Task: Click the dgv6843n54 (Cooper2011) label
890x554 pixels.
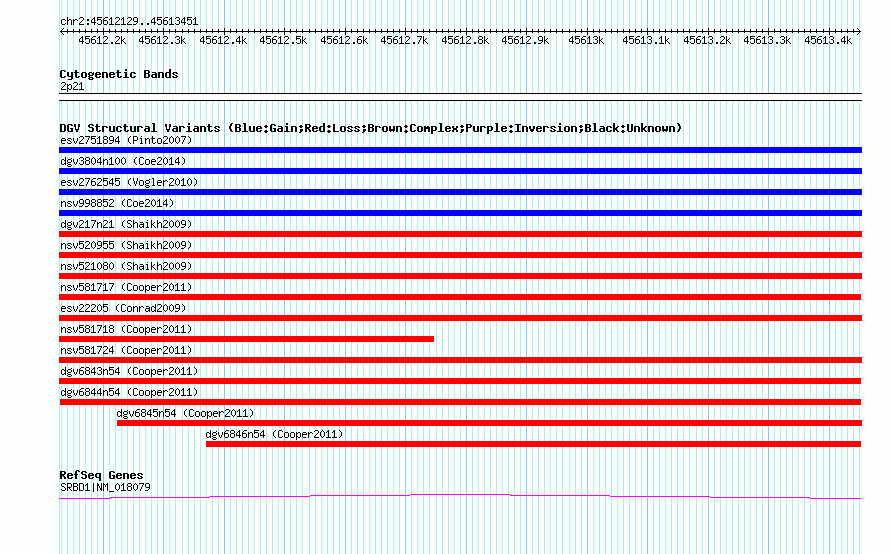Action: pyautogui.click(x=129, y=371)
